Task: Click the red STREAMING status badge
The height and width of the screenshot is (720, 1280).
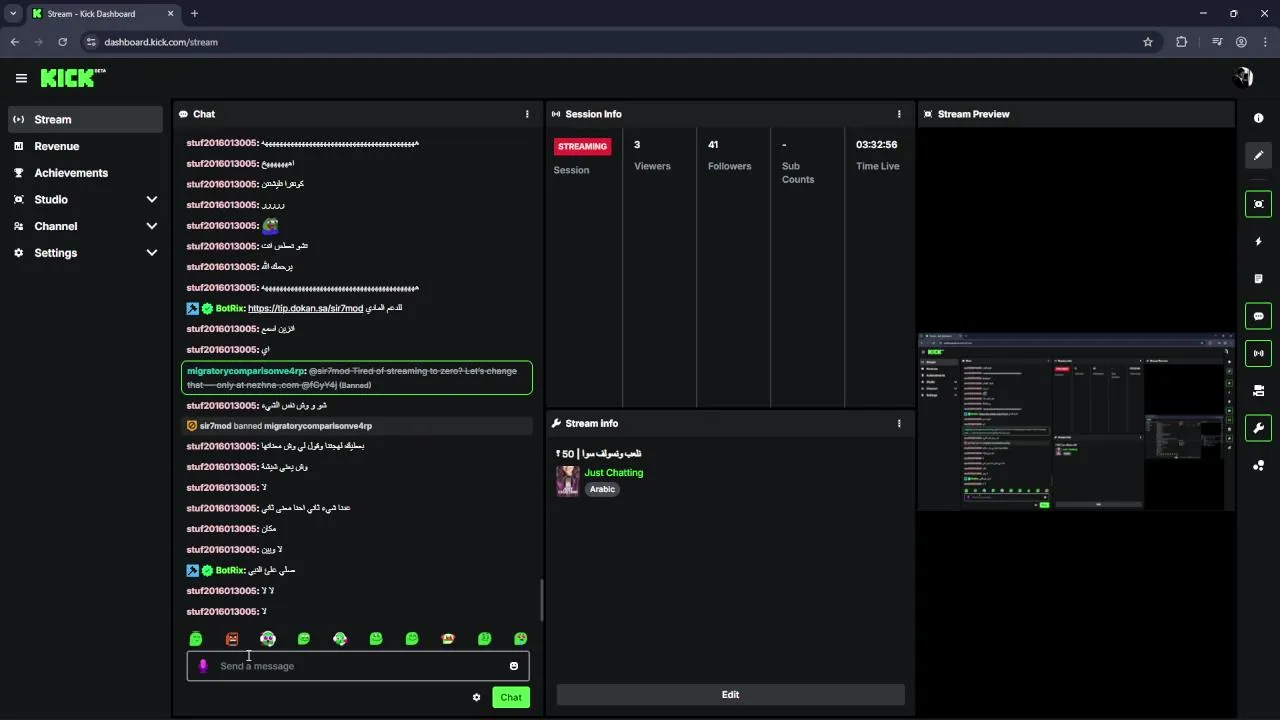Action: tap(582, 146)
